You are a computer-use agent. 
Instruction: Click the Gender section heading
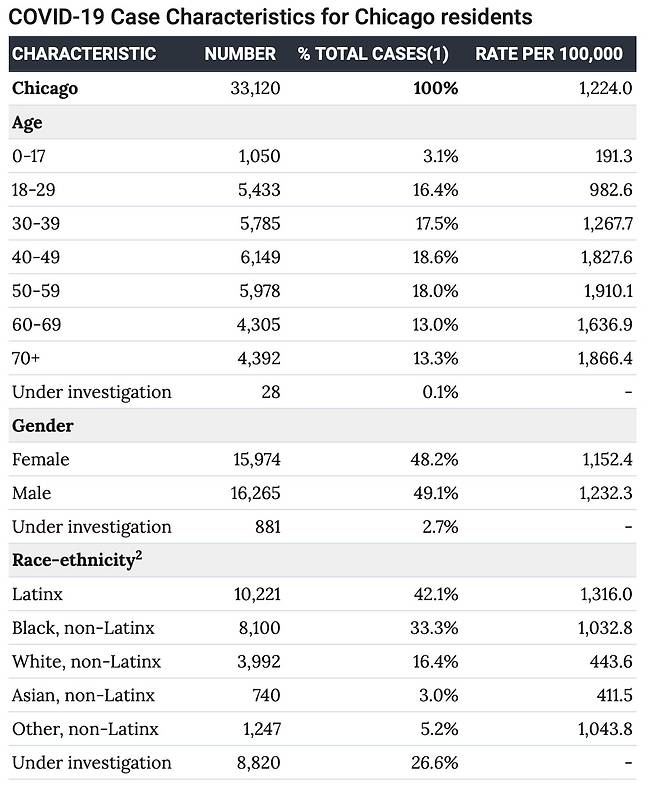coord(43,426)
